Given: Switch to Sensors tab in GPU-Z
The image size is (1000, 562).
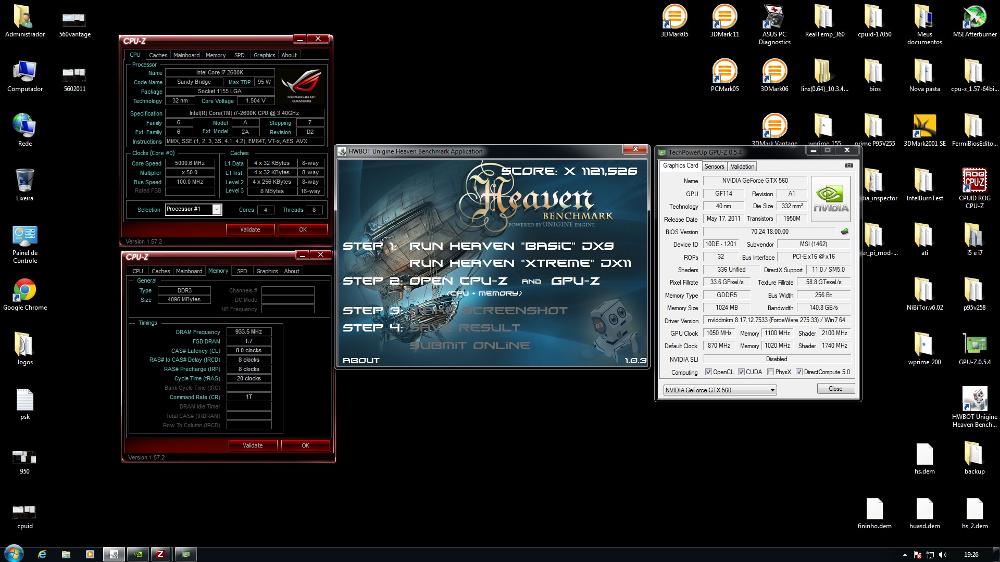Looking at the screenshot, I should 714,166.
